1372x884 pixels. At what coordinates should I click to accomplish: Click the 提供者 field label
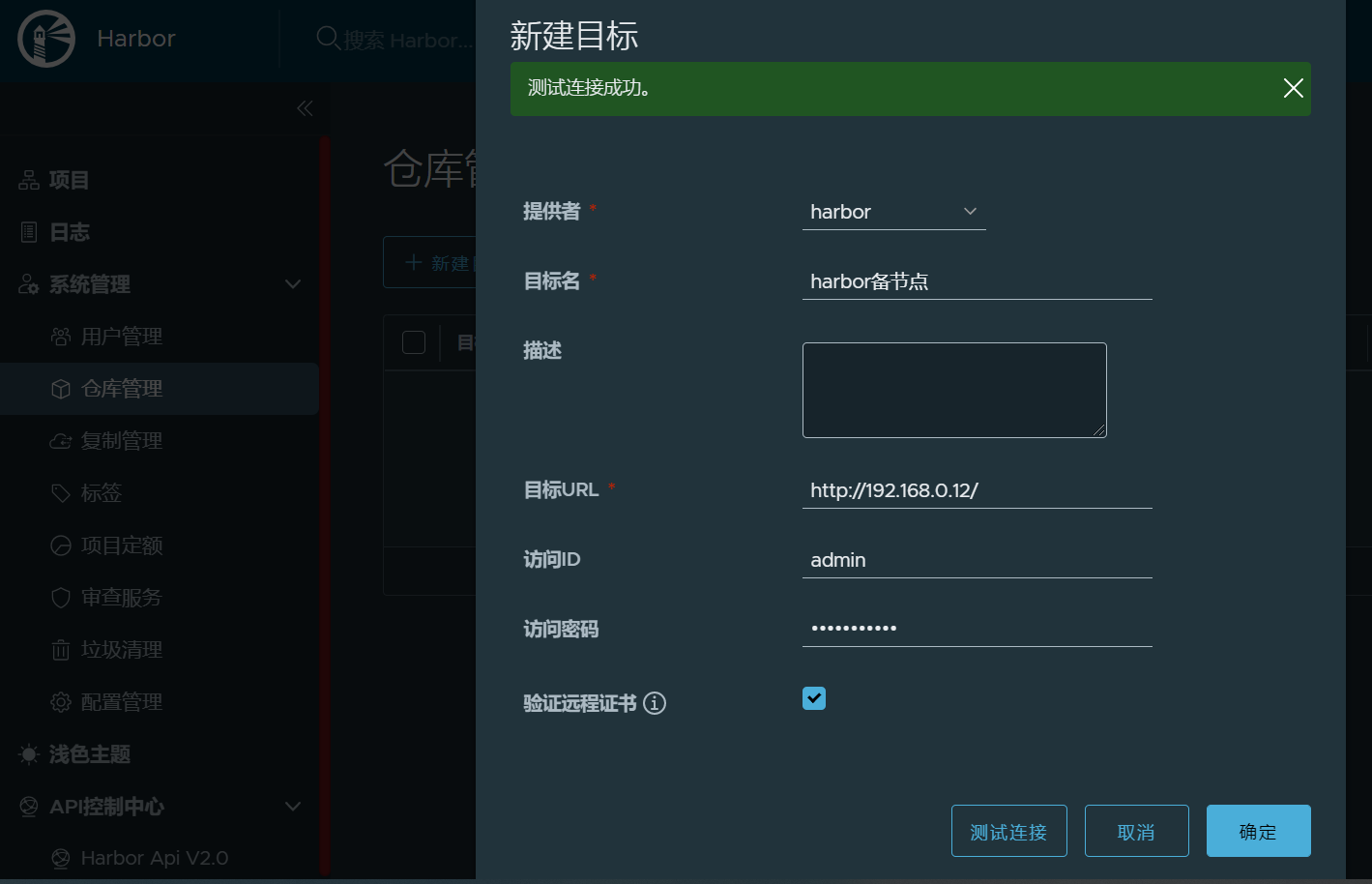click(552, 211)
